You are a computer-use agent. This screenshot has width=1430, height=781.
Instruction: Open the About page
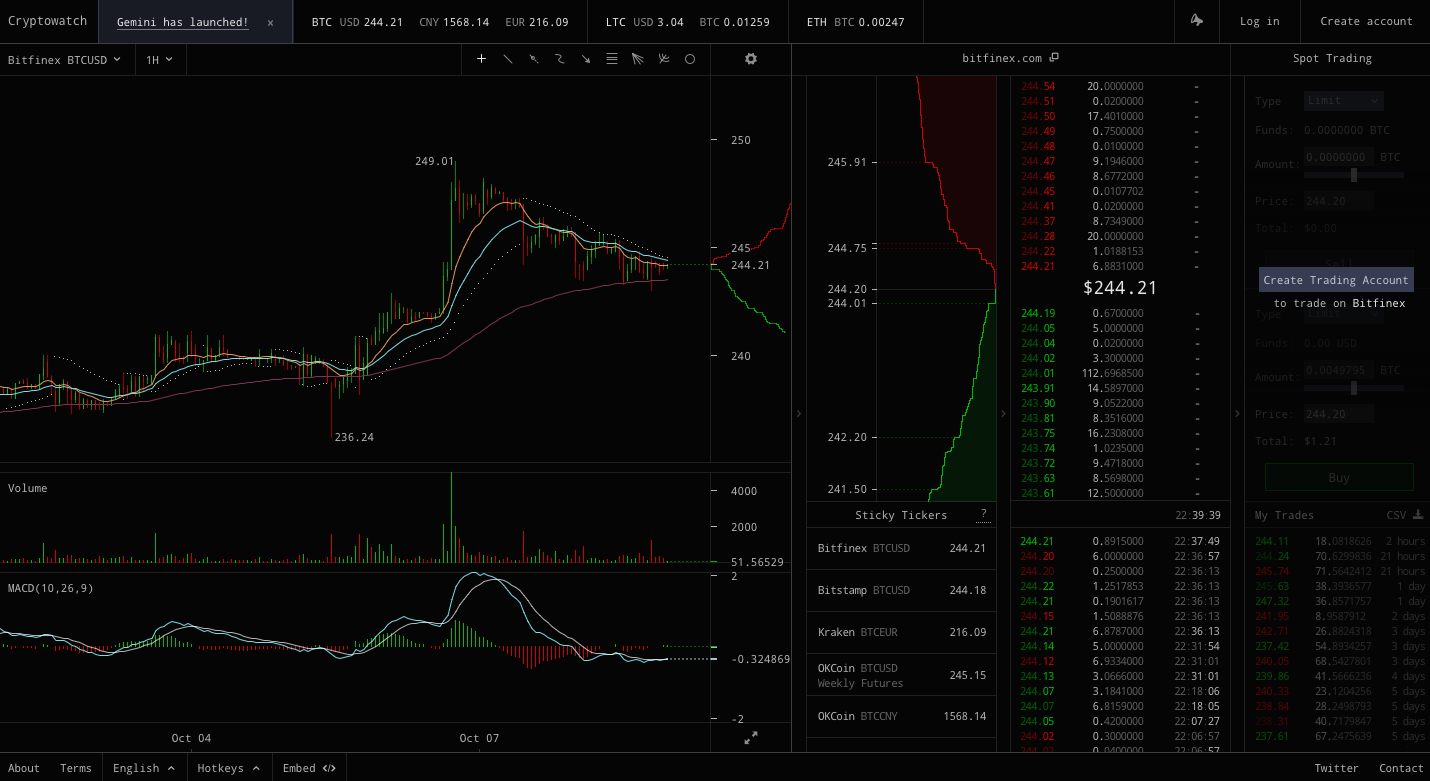click(24, 768)
